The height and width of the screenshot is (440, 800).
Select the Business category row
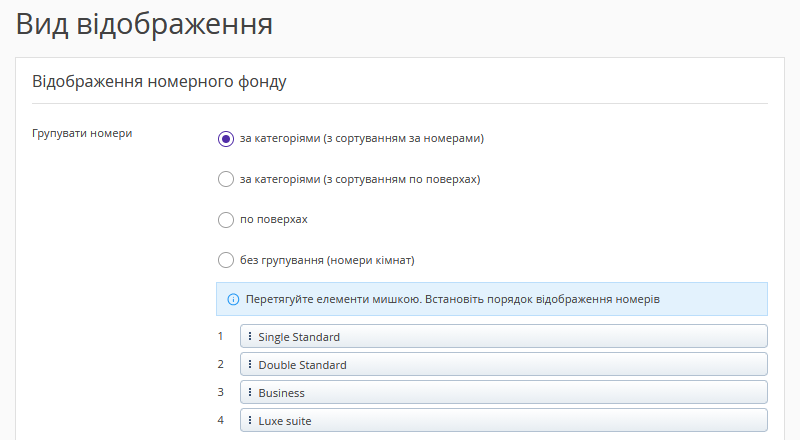tap(503, 392)
